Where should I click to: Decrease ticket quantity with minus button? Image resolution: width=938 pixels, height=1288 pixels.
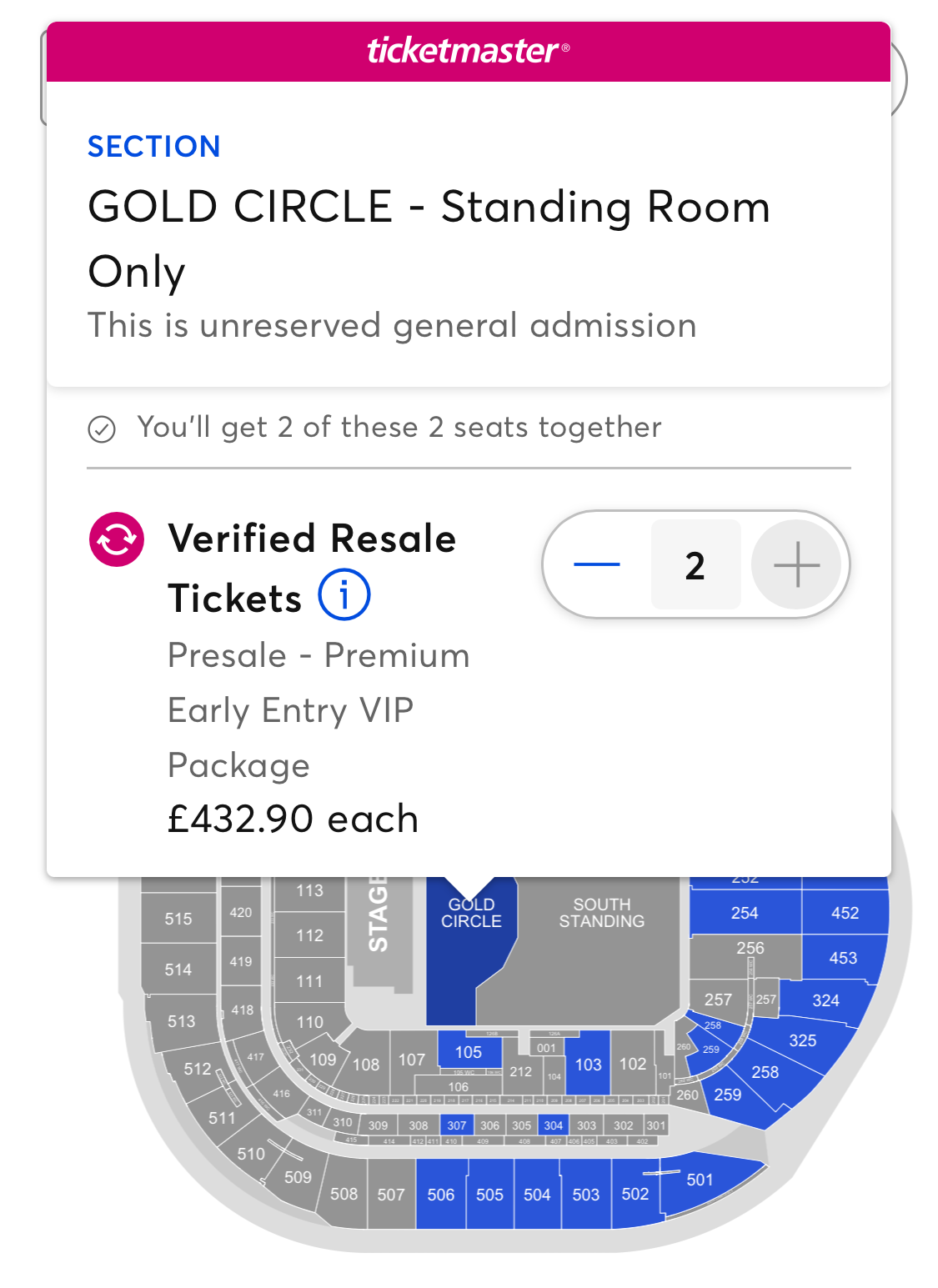point(597,564)
